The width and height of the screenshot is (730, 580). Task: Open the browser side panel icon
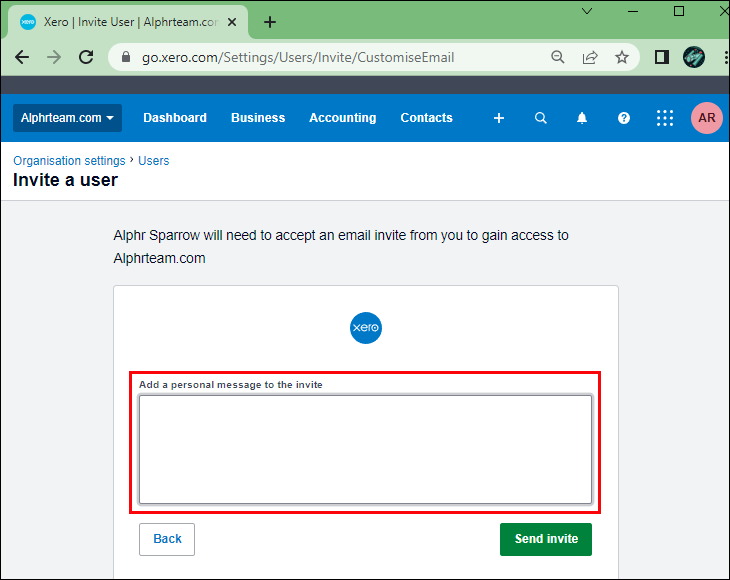click(662, 57)
